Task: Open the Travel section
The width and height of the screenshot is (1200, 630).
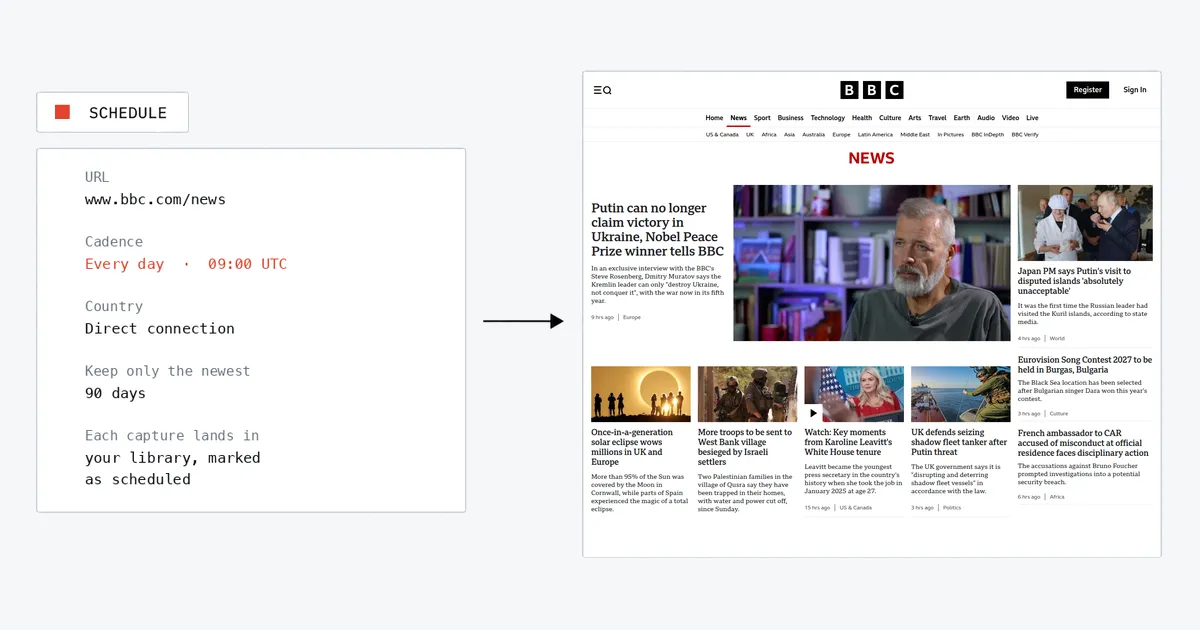Action: pos(937,118)
